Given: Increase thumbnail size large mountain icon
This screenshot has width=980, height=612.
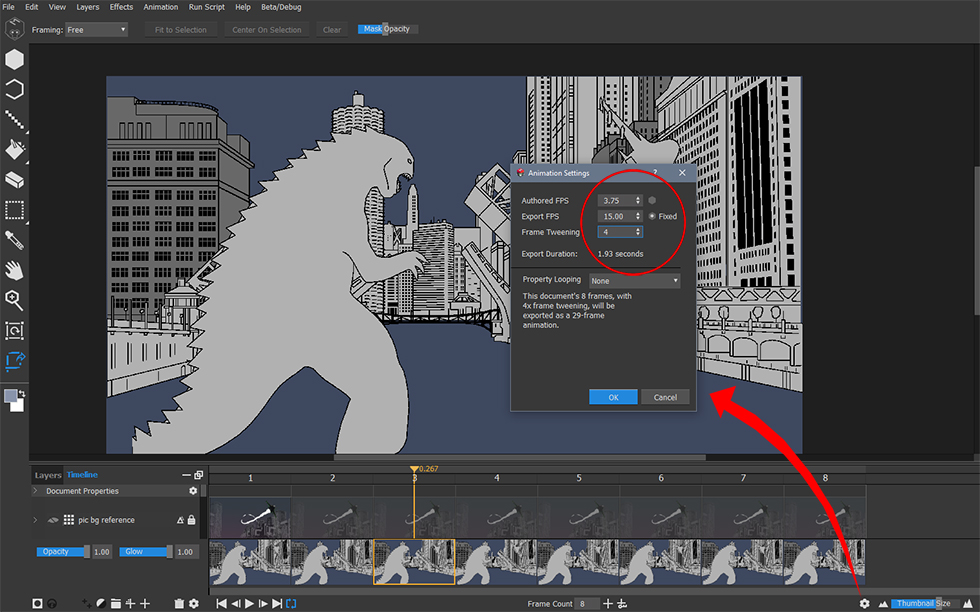Looking at the screenshot, I should [x=968, y=603].
